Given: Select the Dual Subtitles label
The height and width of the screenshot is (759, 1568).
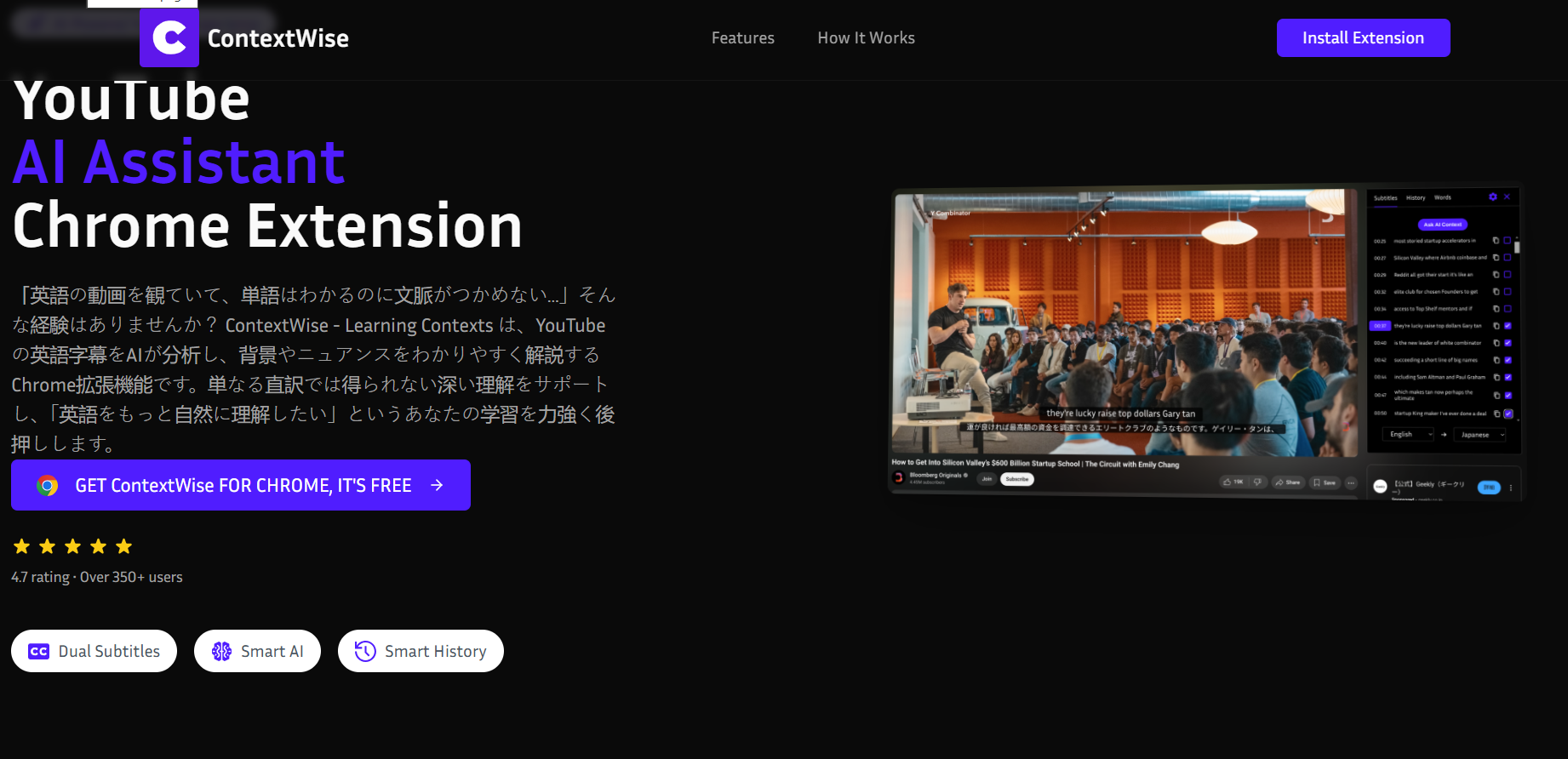Looking at the screenshot, I should (109, 651).
